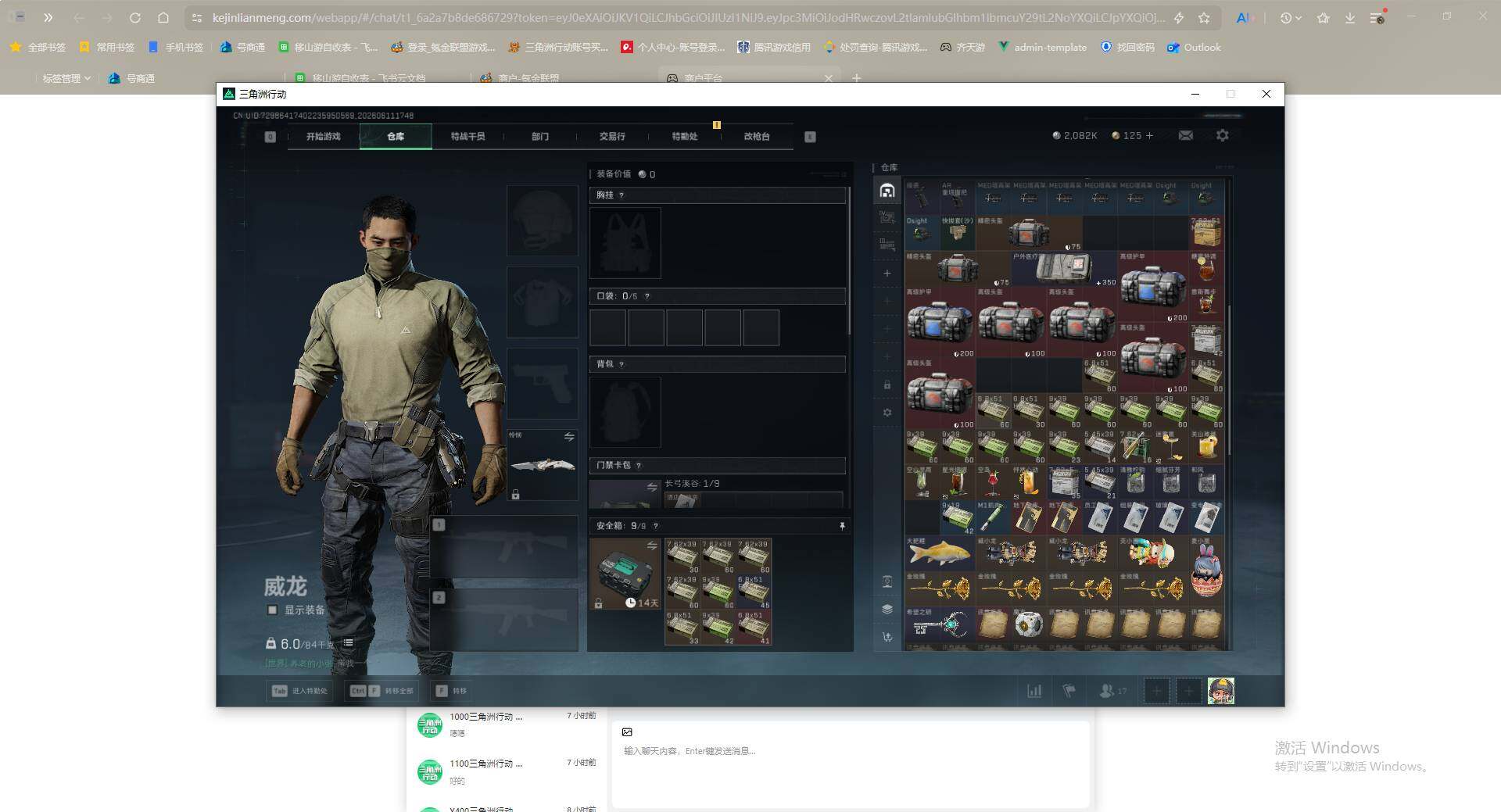Select the helmet equipment slot
Image resolution: width=1501 pixels, height=812 pixels.
pyautogui.click(x=543, y=220)
